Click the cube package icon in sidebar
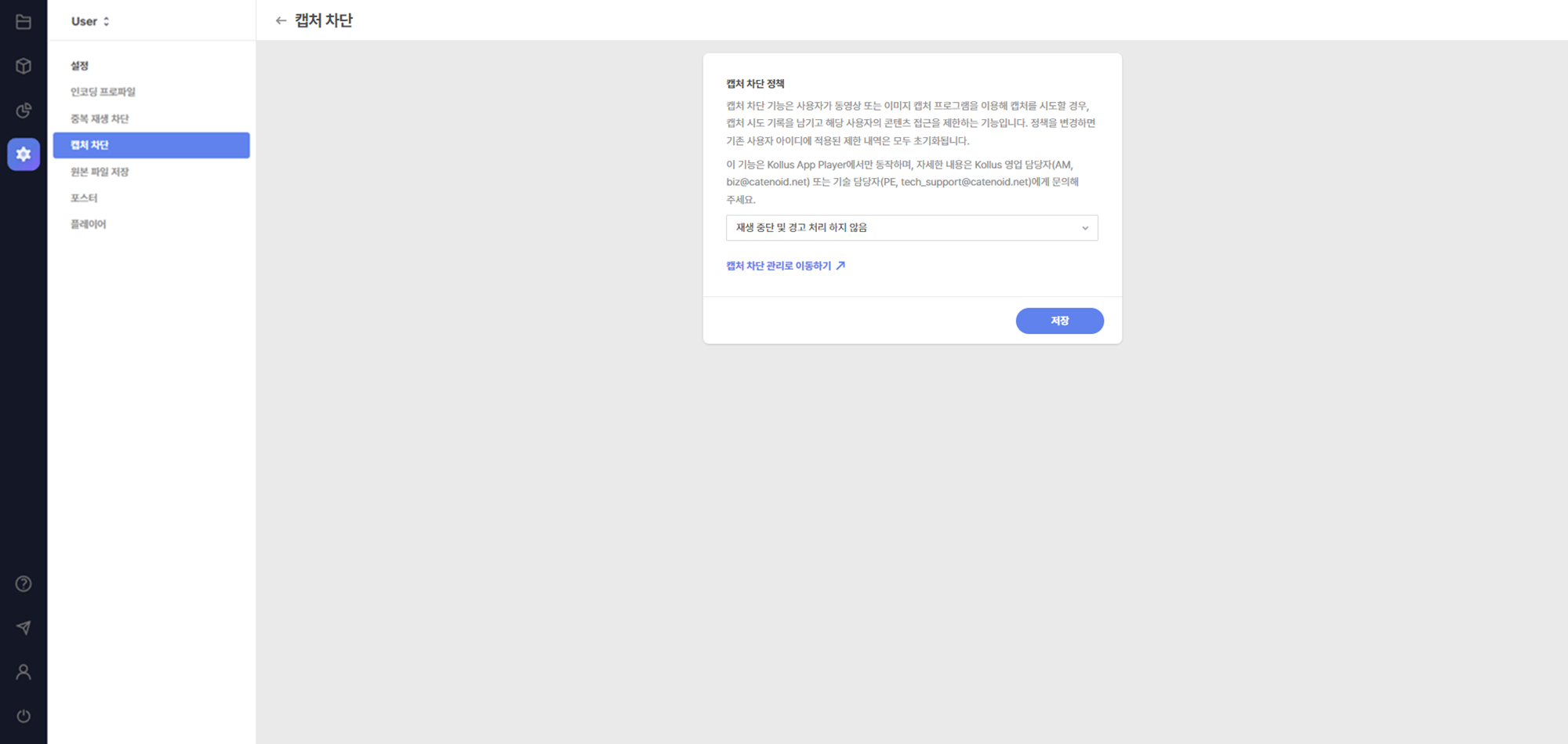This screenshot has width=1568, height=744. tap(24, 66)
